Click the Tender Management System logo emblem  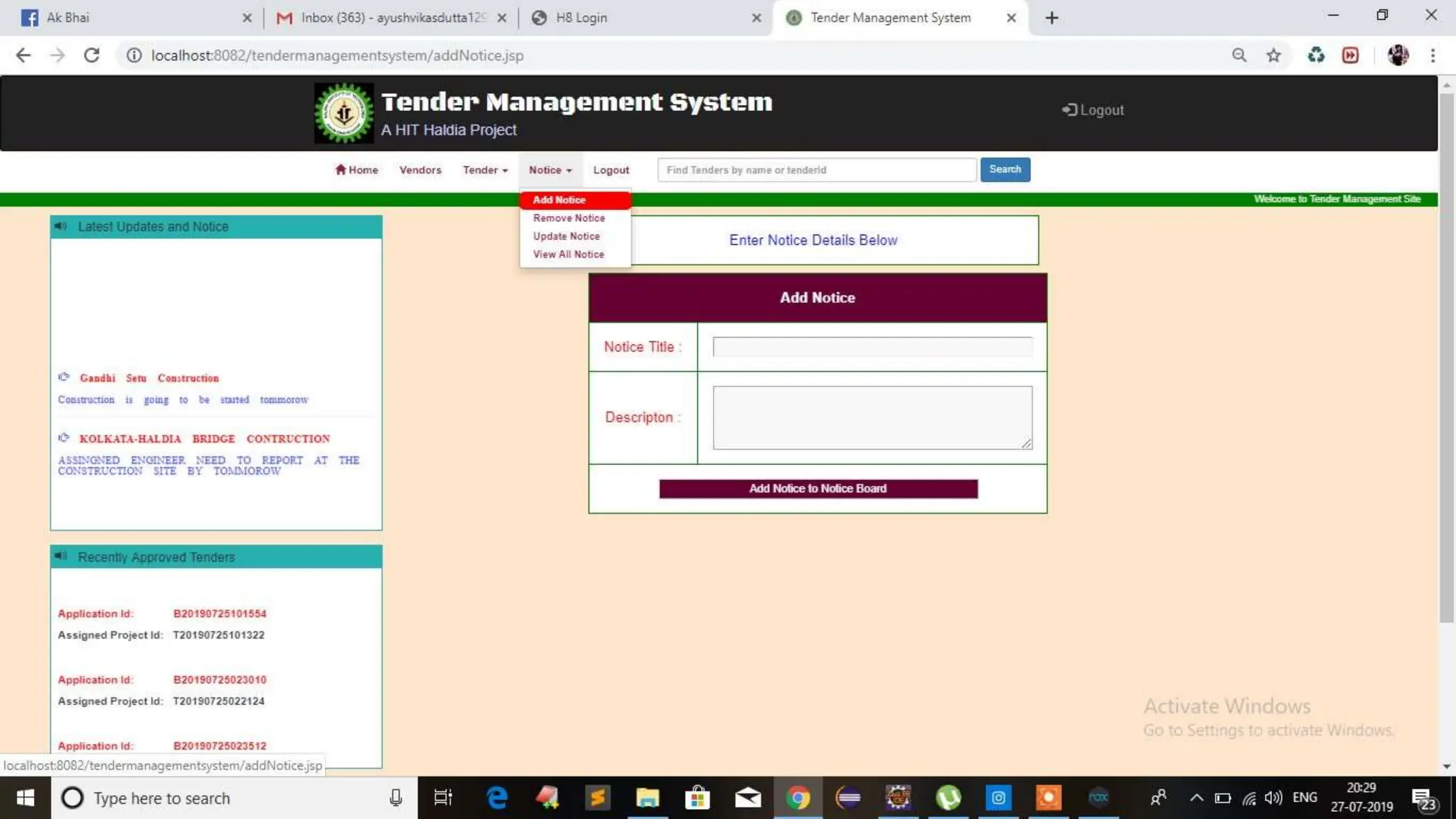pos(344,113)
